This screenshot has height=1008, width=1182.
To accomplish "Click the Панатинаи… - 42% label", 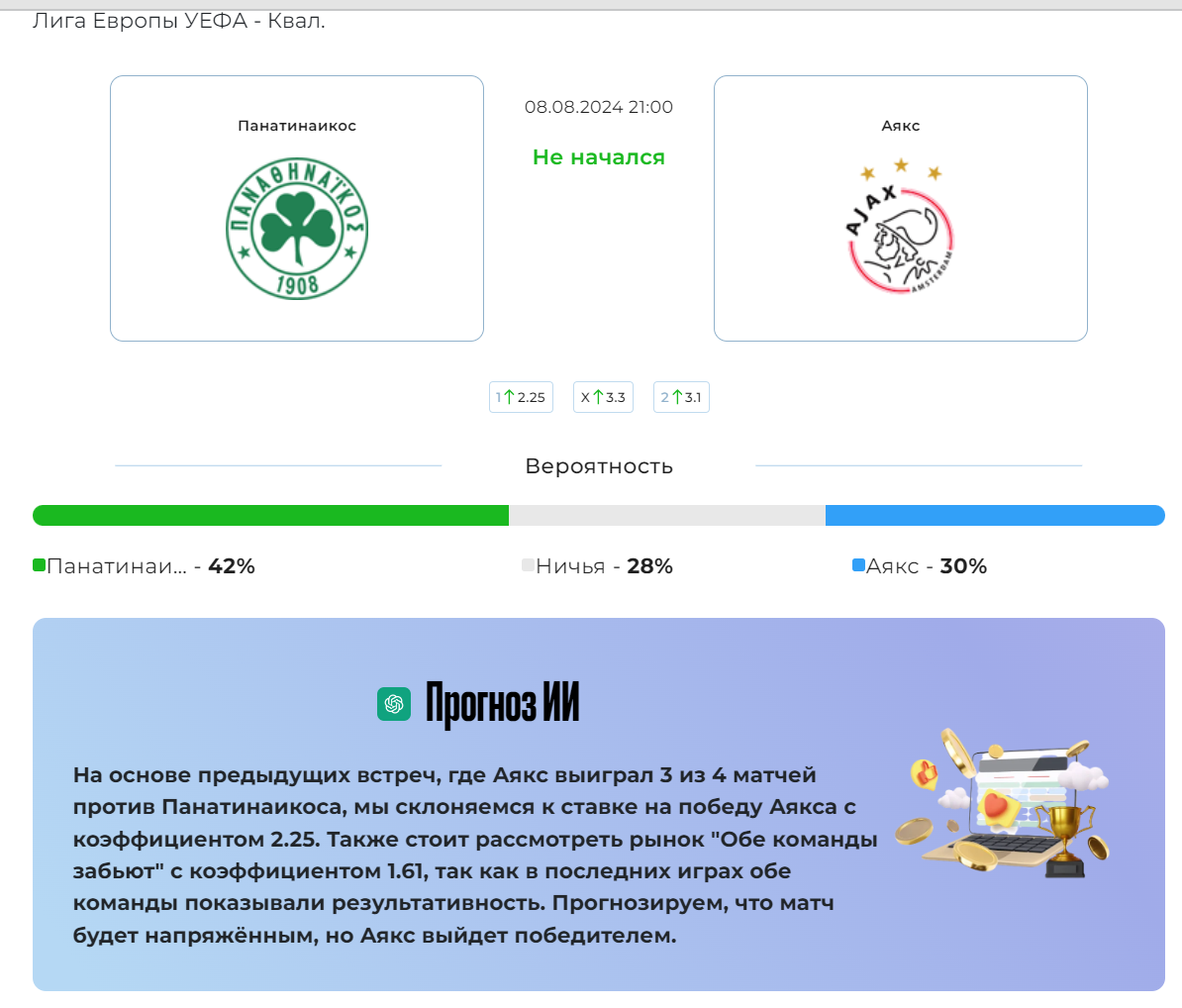I will coord(150,566).
